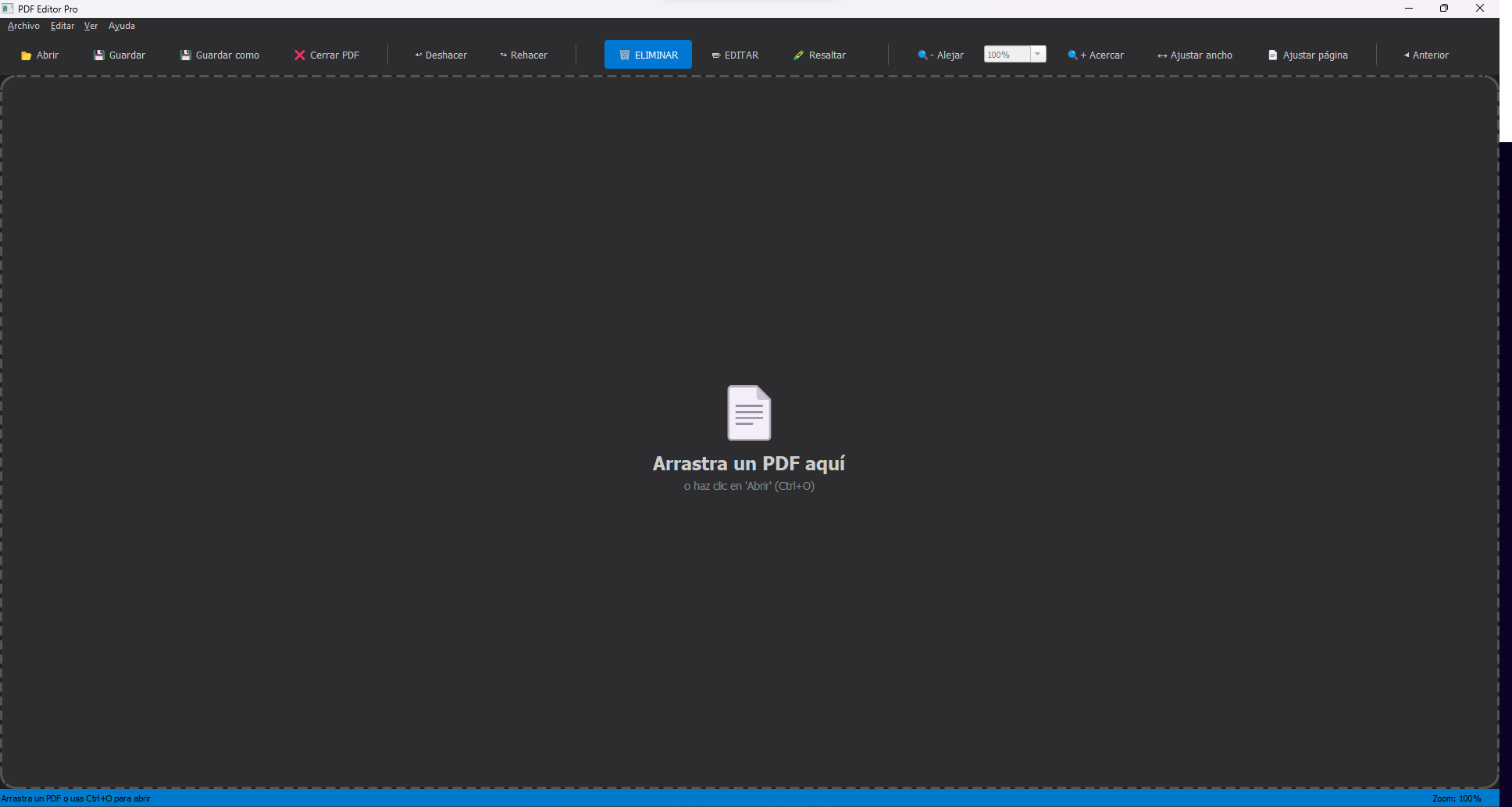Activate the ELIMINAR mode toggle

(x=647, y=55)
